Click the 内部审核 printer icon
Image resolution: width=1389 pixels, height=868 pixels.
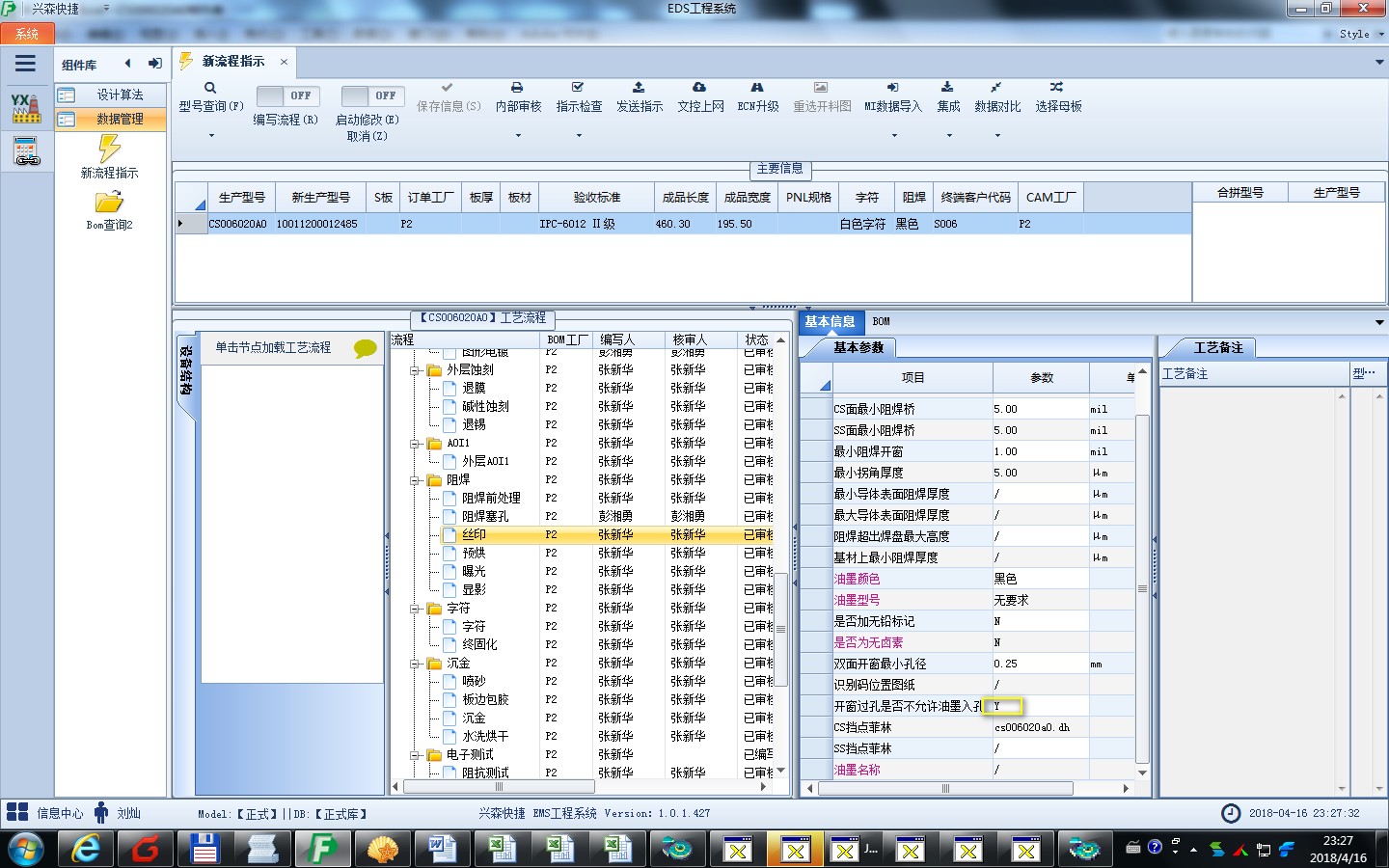click(x=517, y=87)
